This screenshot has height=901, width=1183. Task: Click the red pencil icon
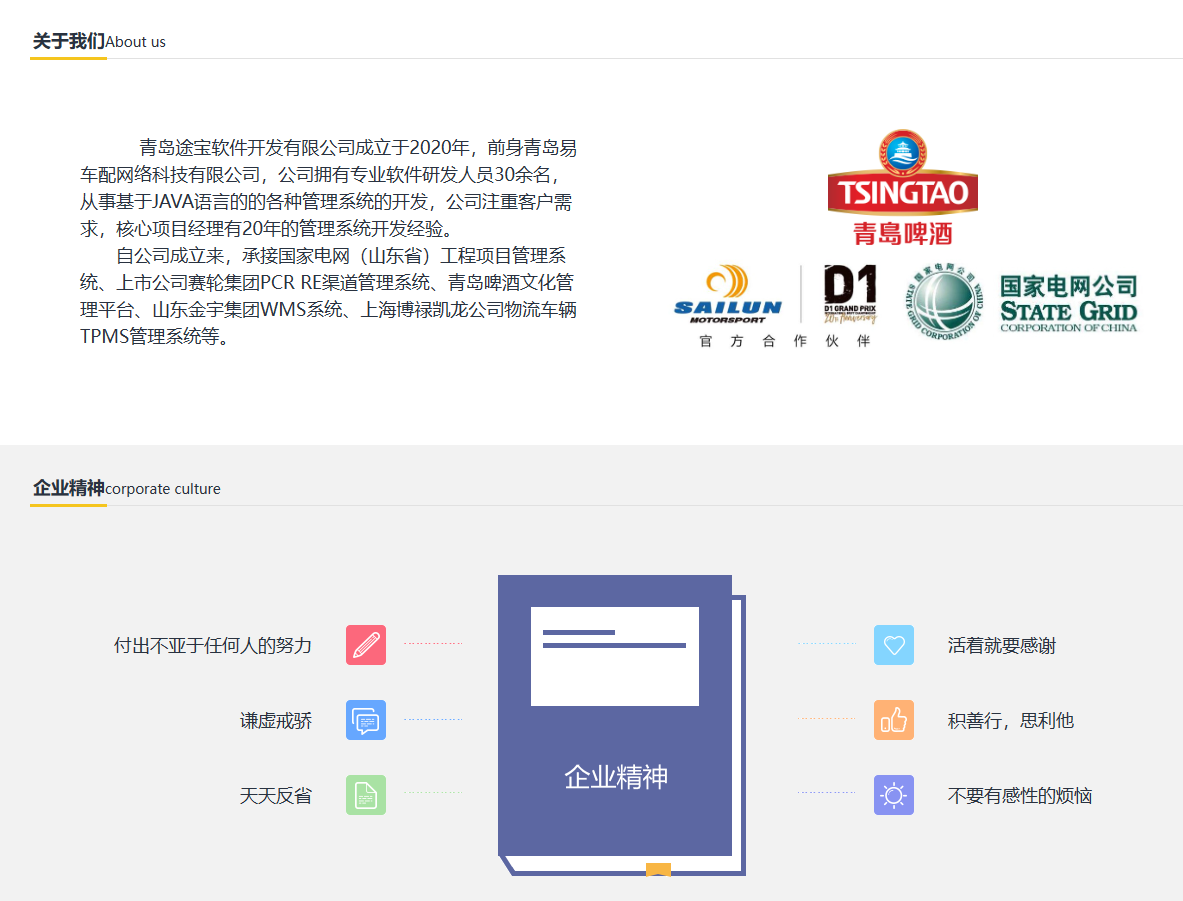366,645
